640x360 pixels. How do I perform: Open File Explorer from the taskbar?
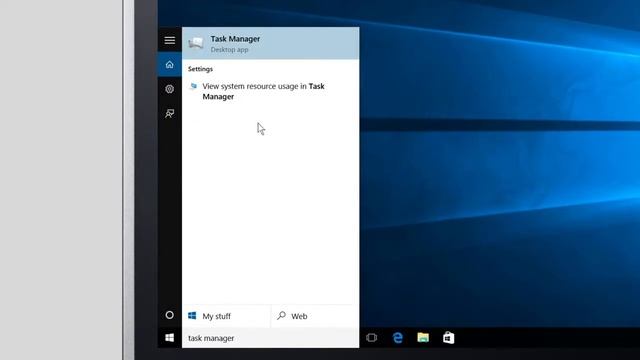pyautogui.click(x=423, y=338)
